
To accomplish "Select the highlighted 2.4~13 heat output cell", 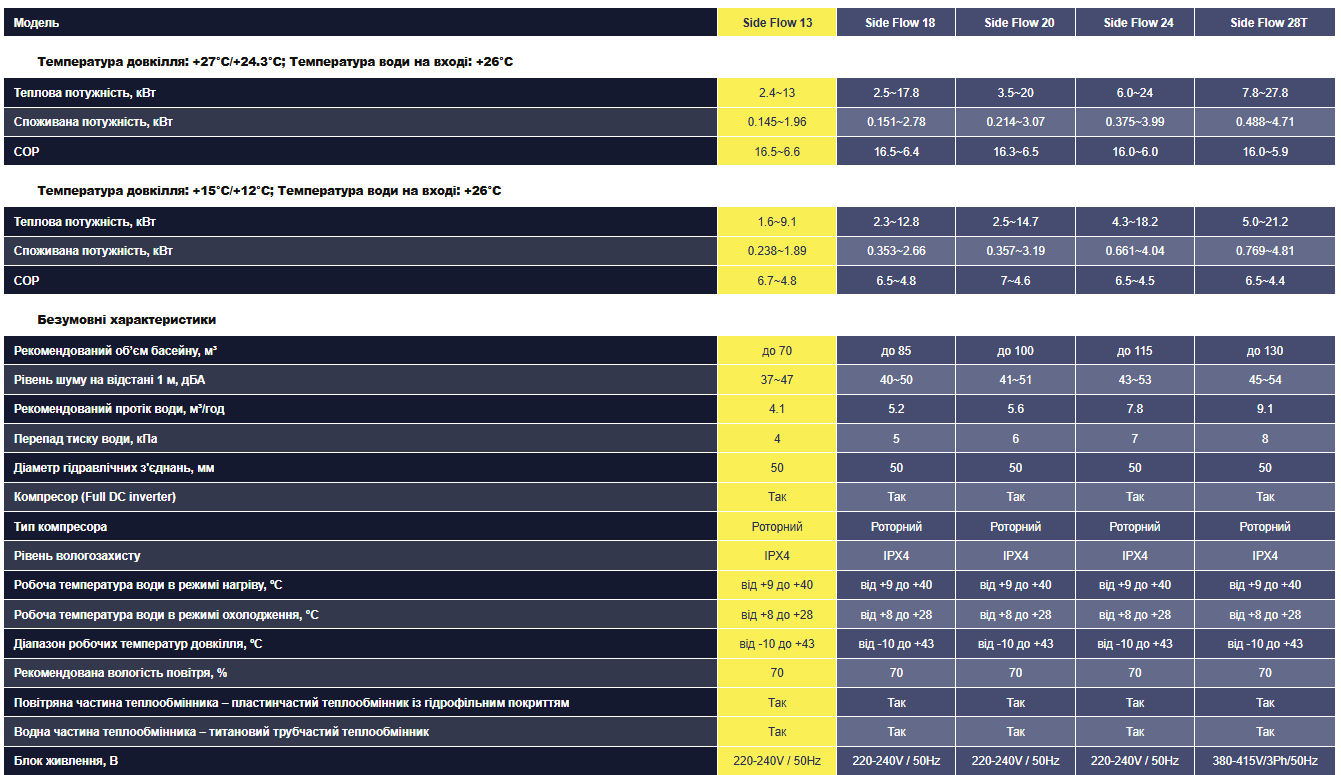I will [777, 93].
